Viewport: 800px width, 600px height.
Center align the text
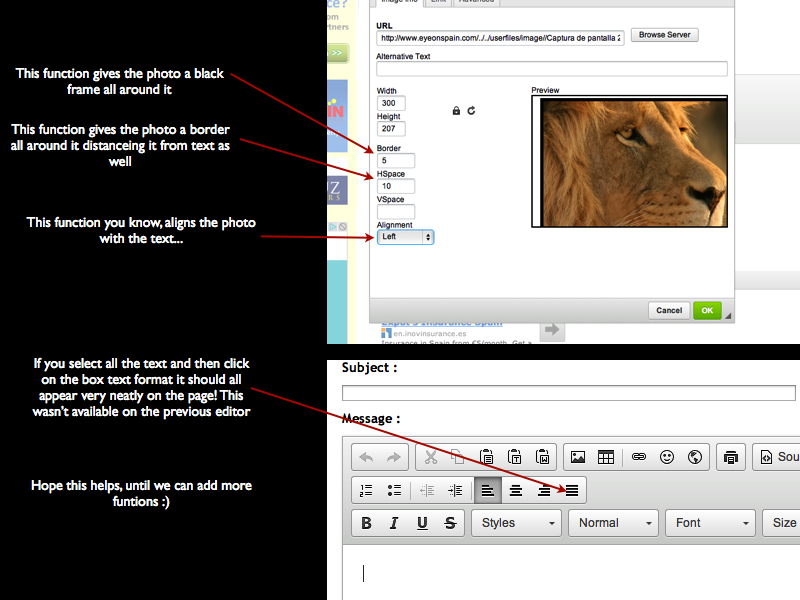click(516, 490)
